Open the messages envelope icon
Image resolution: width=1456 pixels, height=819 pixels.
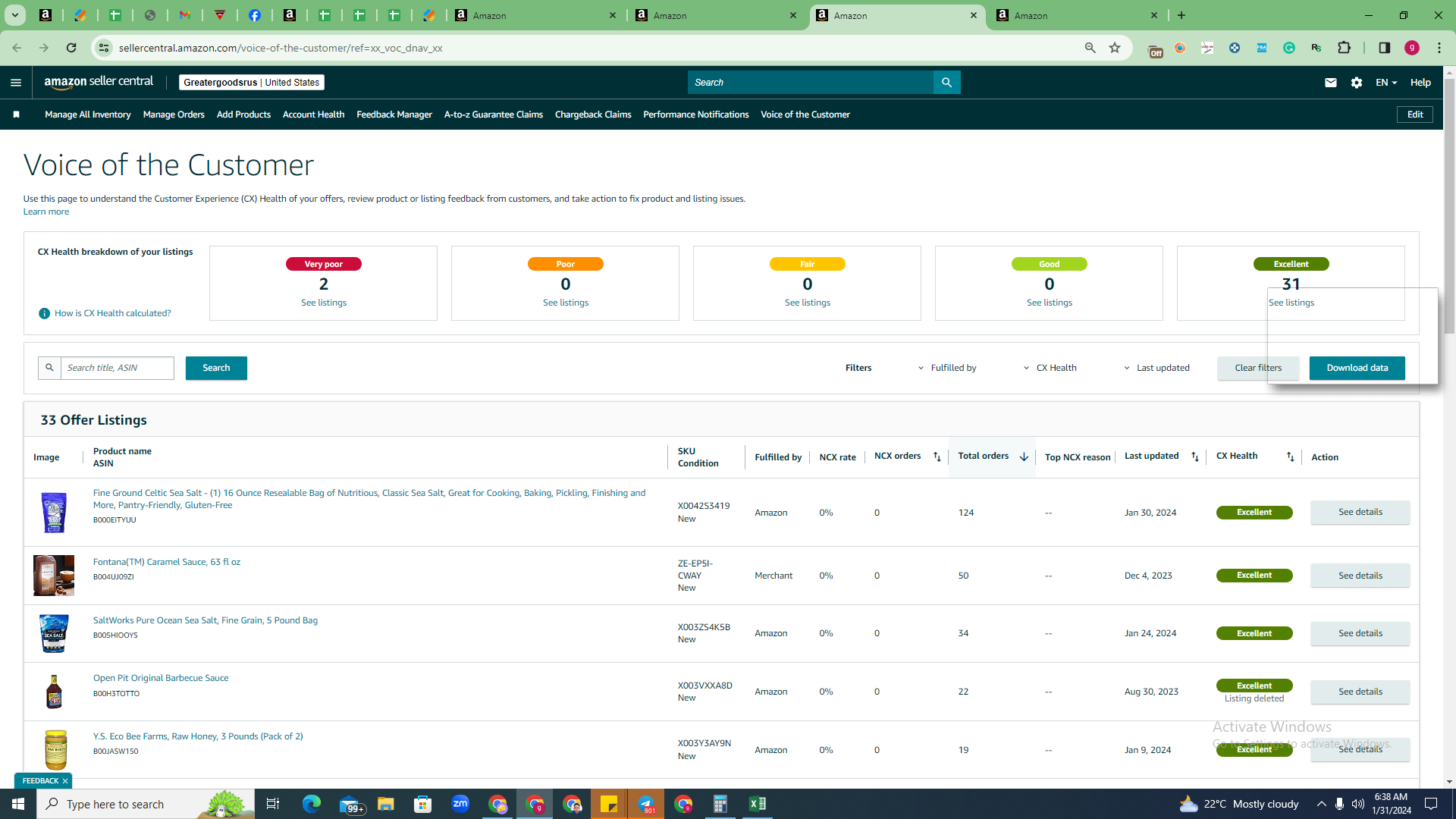pos(1330,83)
